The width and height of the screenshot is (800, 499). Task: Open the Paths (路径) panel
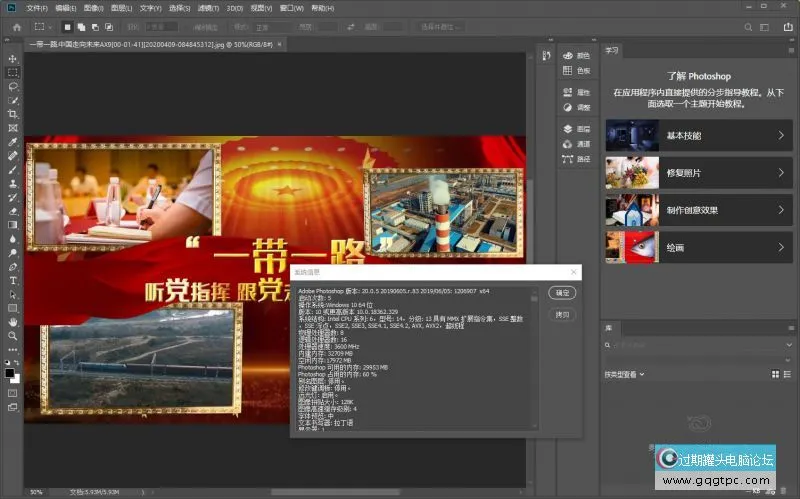pos(577,159)
